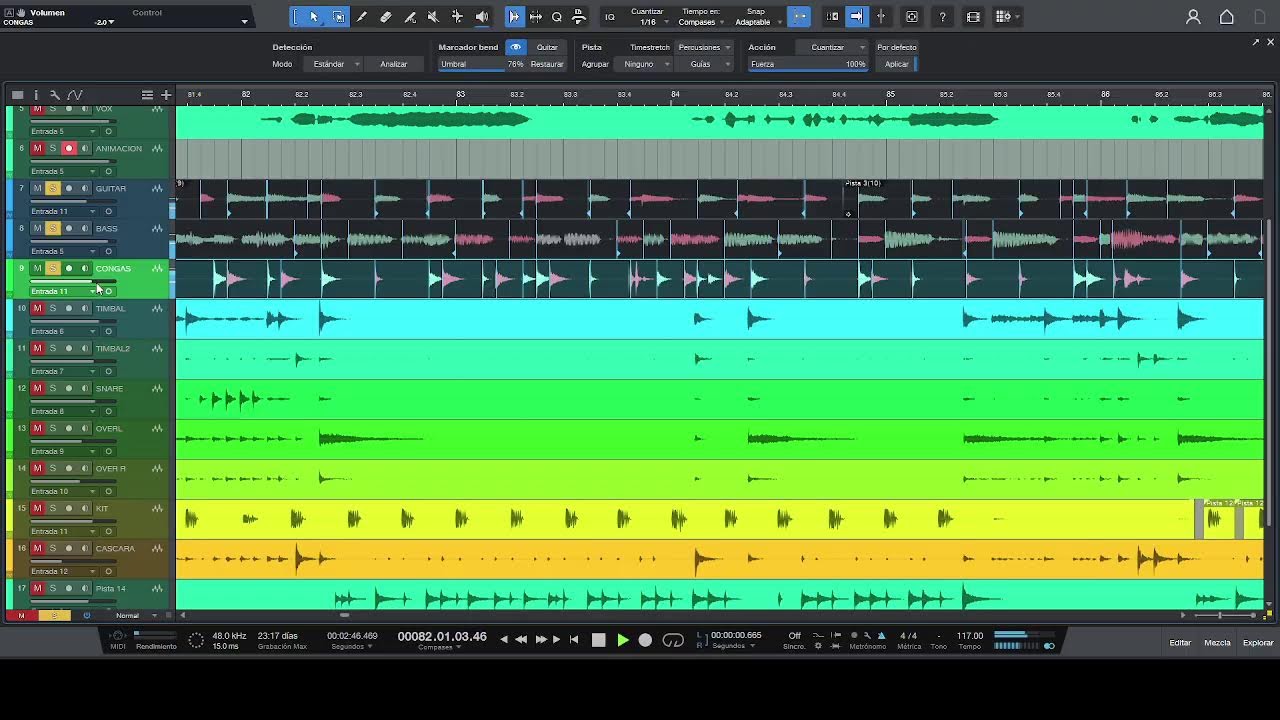The image size is (1280, 720).
Task: Click the record transport button
Action: tap(645, 640)
